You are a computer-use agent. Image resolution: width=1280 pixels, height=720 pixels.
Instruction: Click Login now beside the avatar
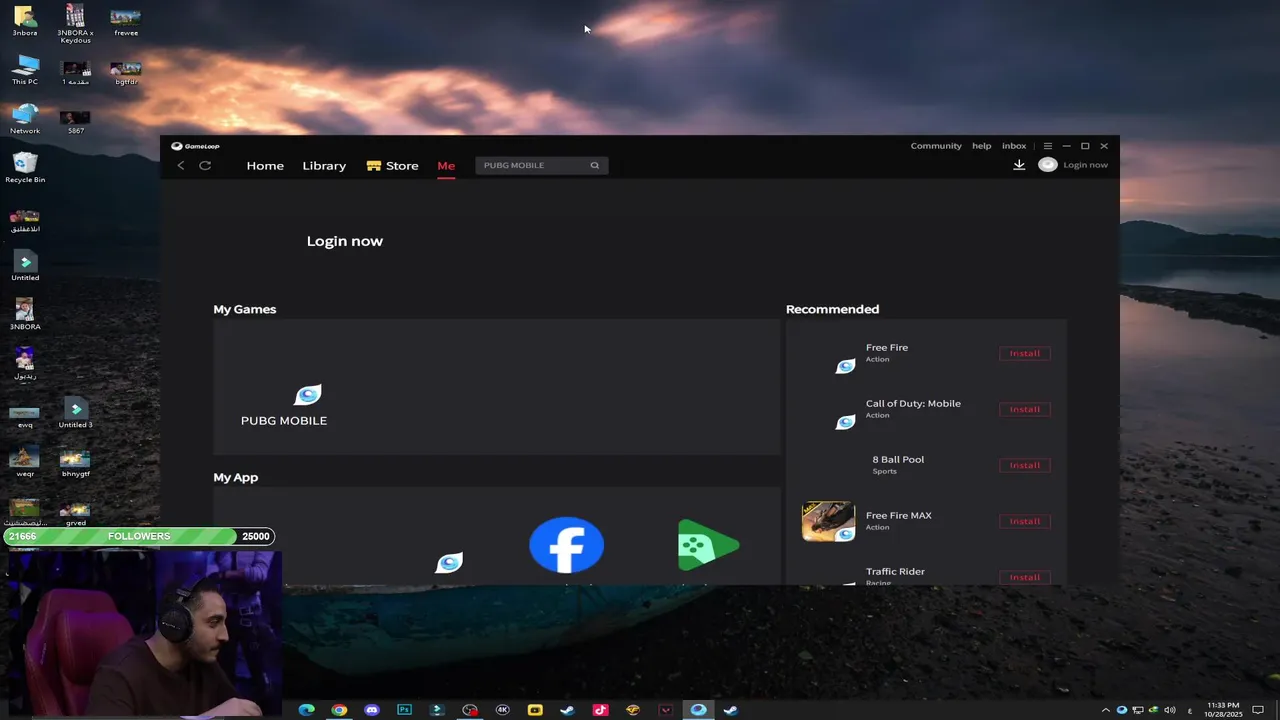(x=1085, y=165)
